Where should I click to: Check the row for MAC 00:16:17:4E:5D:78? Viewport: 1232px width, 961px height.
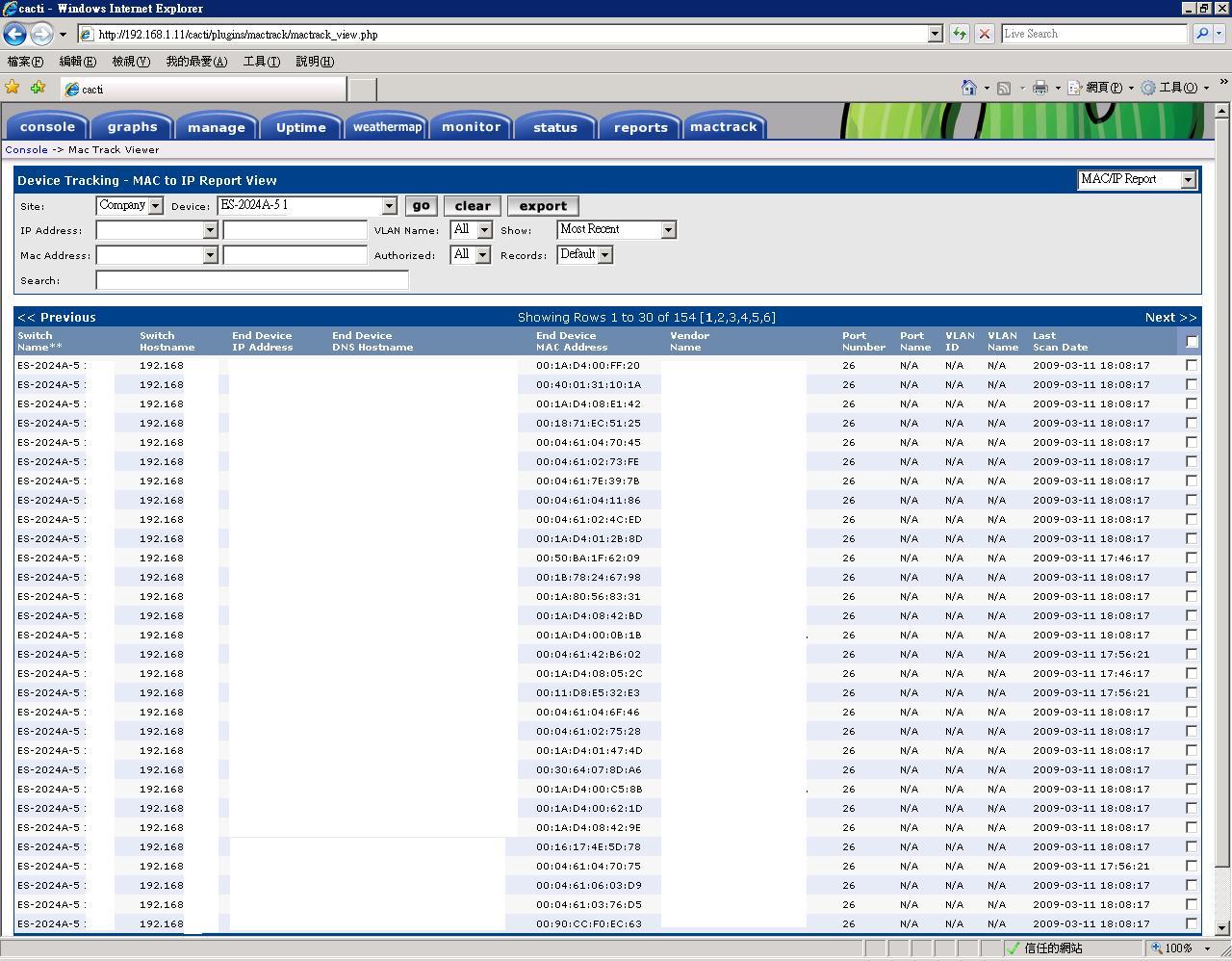pyautogui.click(x=1192, y=846)
